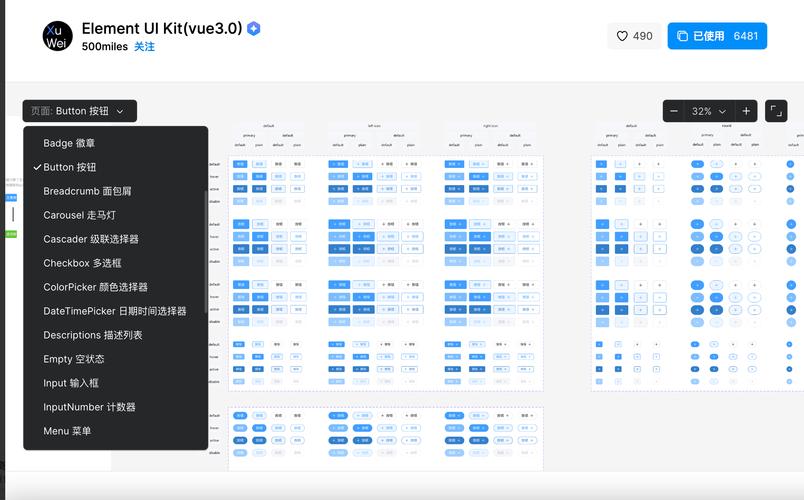Click the heart like icon
This screenshot has width=804, height=500.
(622, 36)
